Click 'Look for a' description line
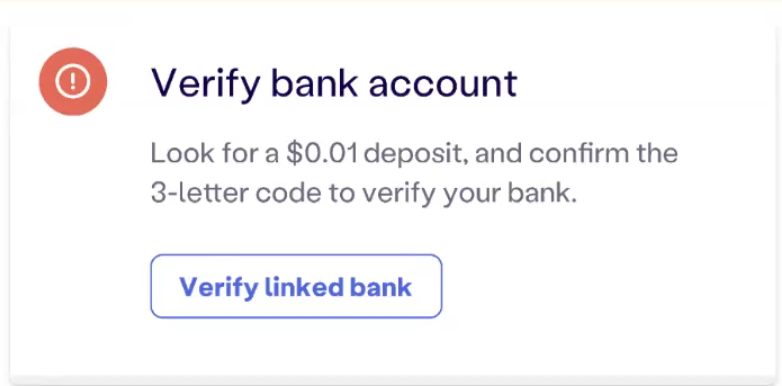This screenshot has width=782, height=386. (x=215, y=153)
